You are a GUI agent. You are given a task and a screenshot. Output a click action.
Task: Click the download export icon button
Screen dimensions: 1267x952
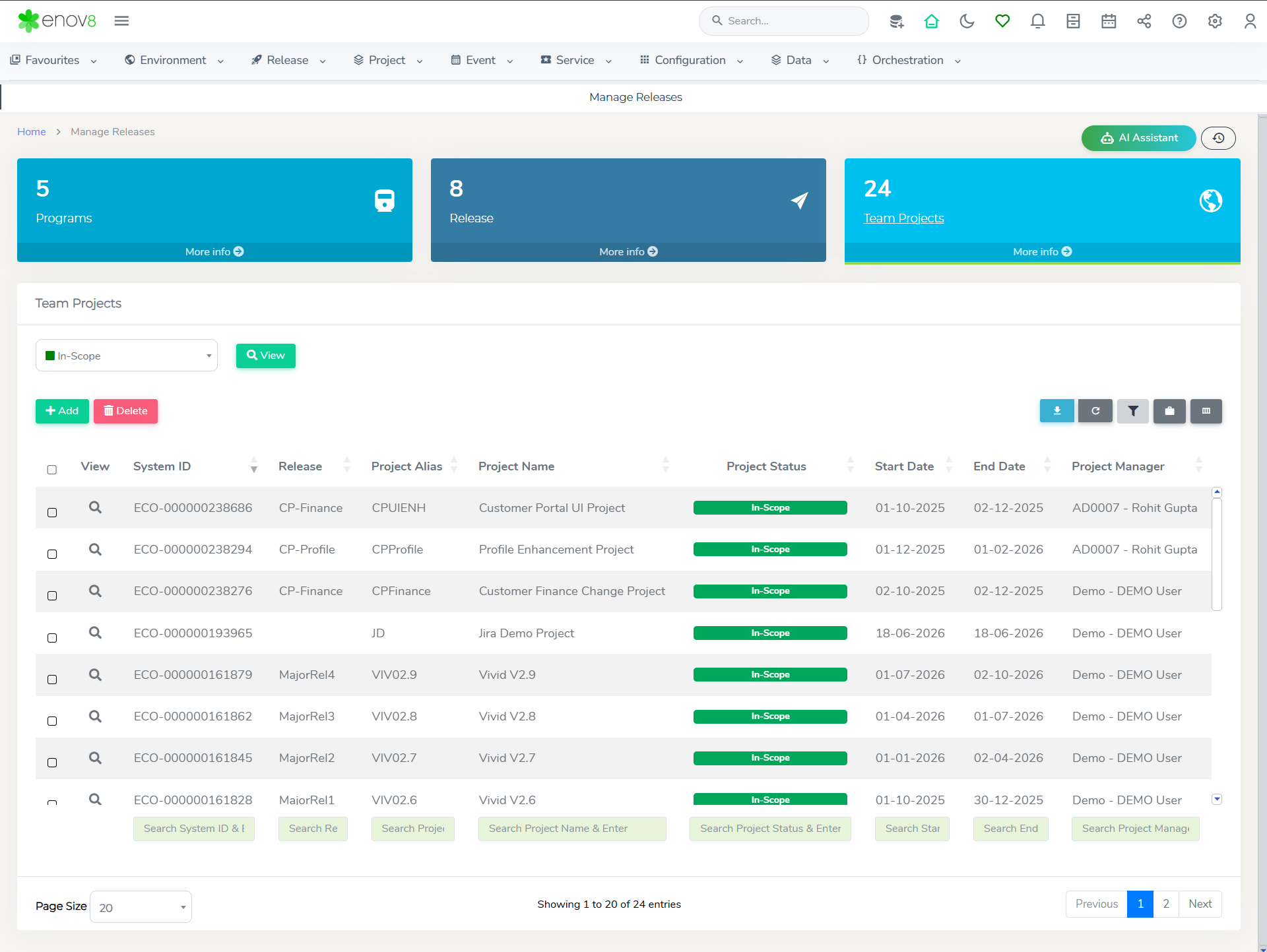click(x=1056, y=411)
